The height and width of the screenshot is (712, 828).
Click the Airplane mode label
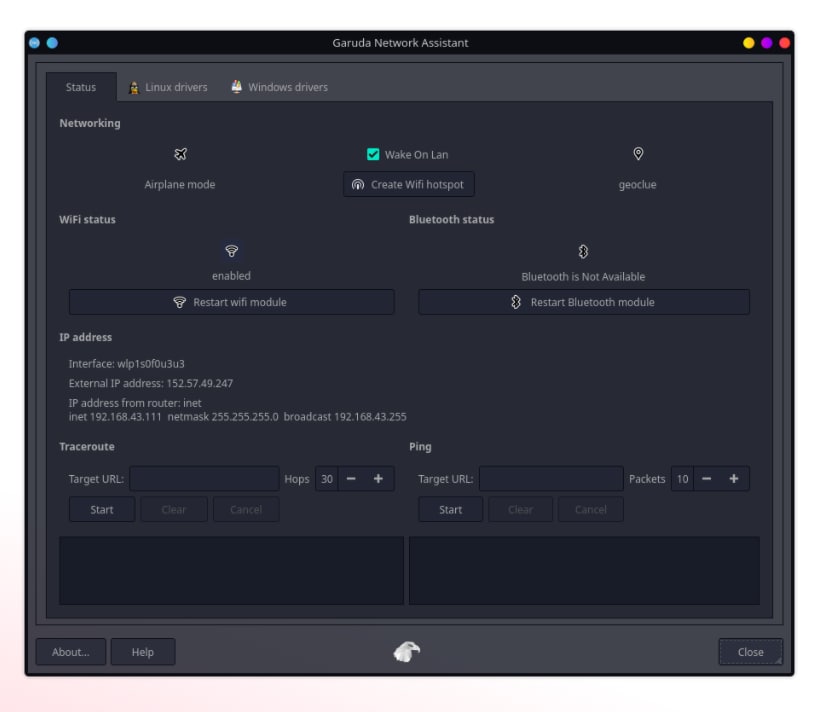coord(180,185)
